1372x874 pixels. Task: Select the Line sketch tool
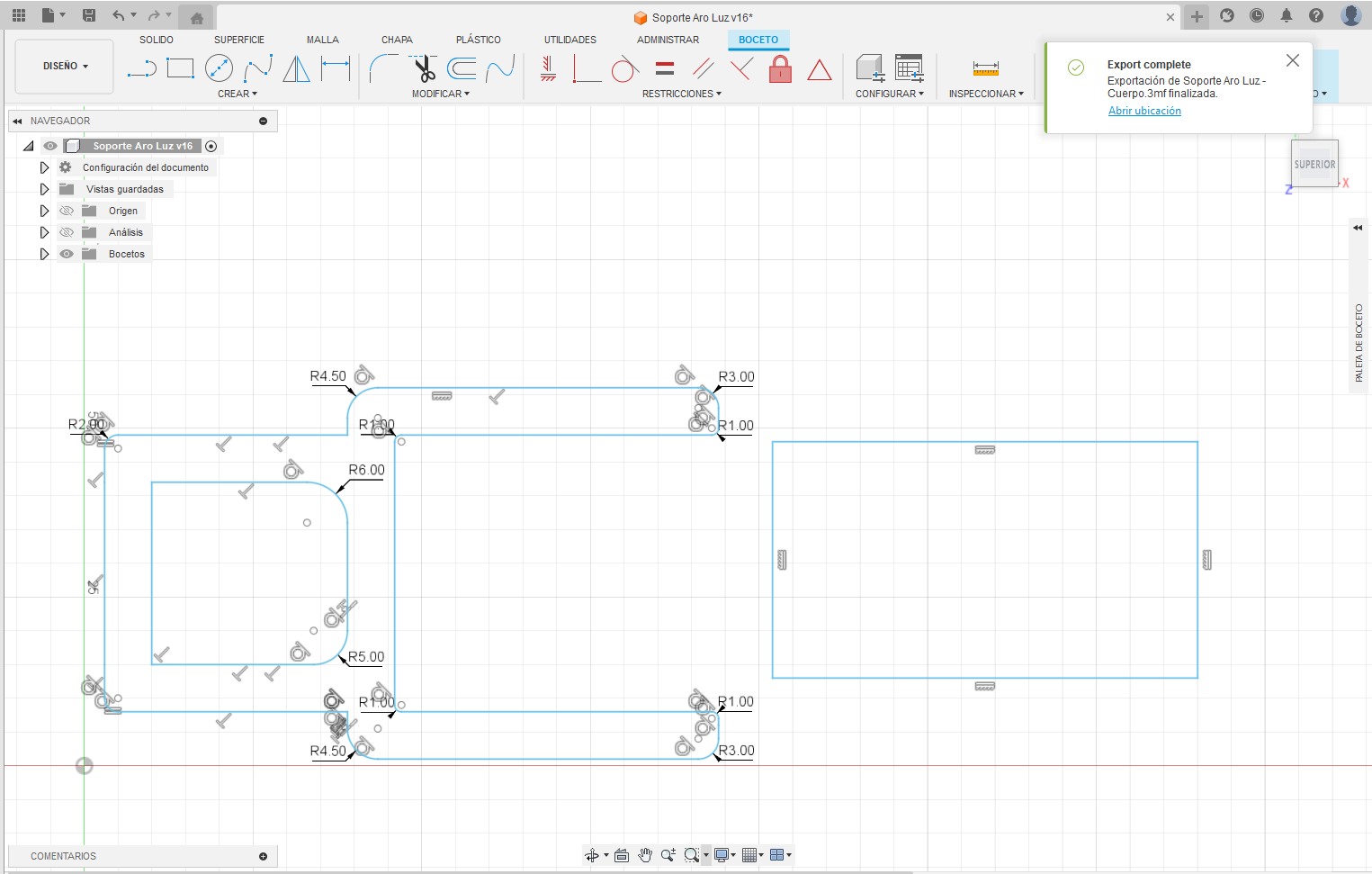point(142,68)
